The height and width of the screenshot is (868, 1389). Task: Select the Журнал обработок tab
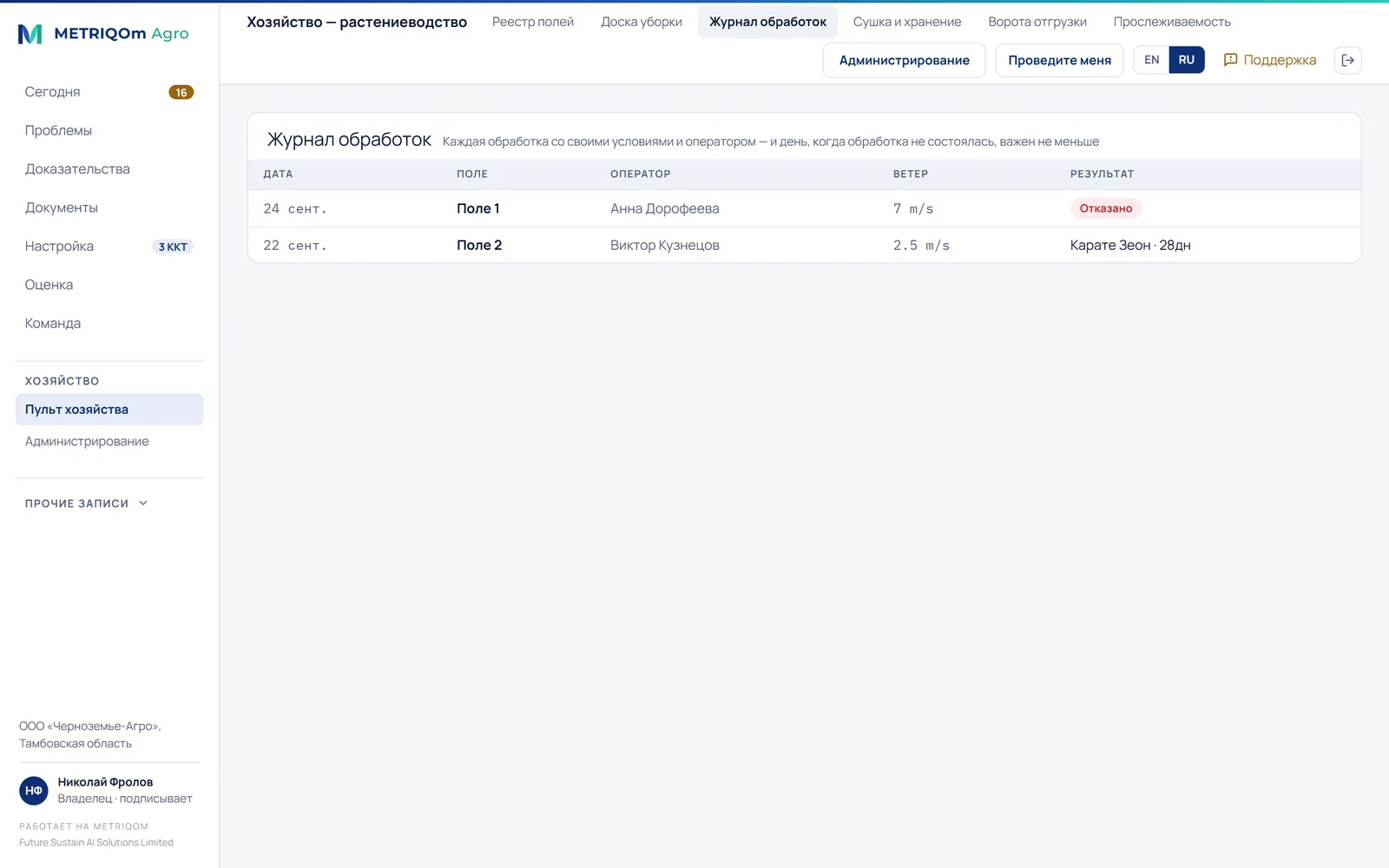[767, 22]
